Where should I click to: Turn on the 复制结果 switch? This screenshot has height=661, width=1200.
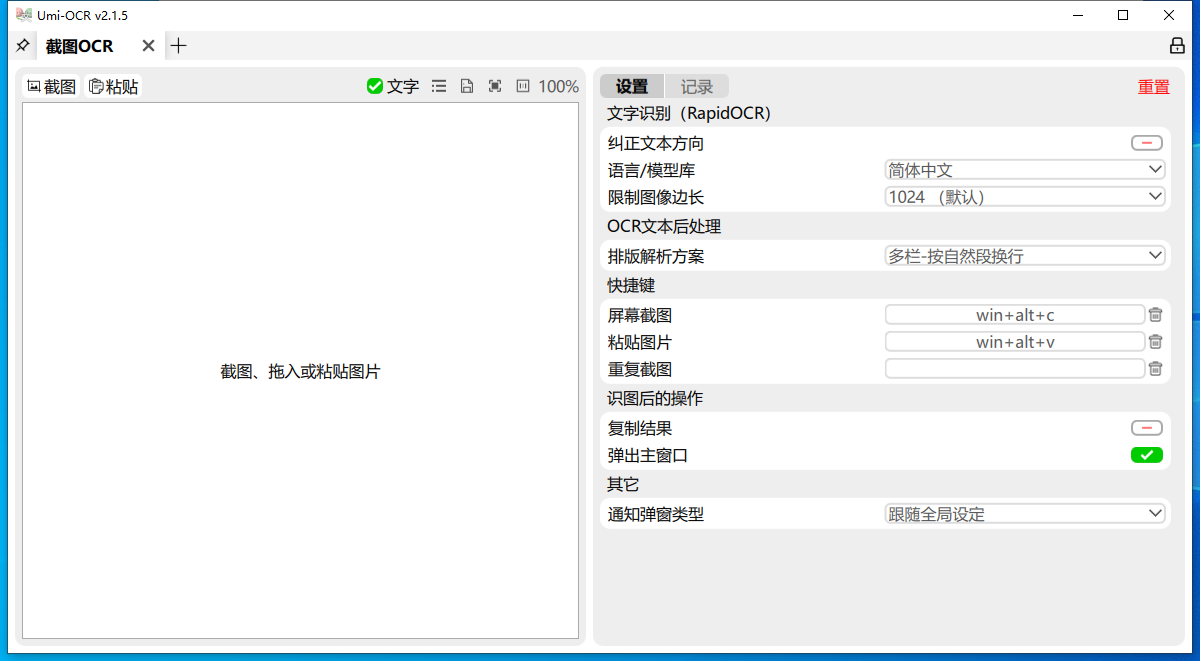1147,428
